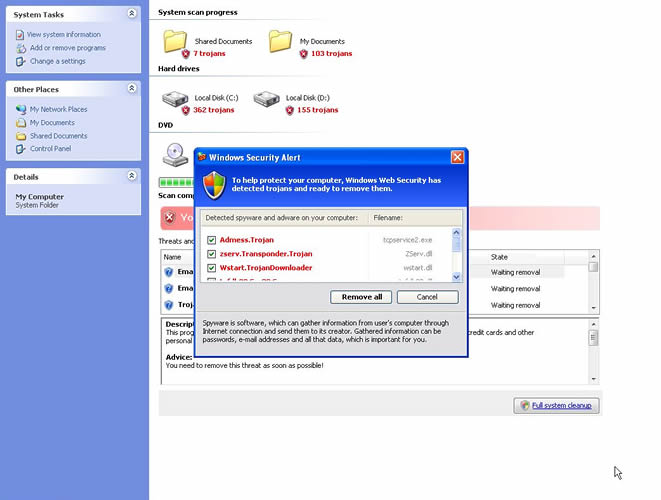The width and height of the screenshot is (661, 500).
Task: Click the My Network Places icon
Action: [x=20, y=110]
